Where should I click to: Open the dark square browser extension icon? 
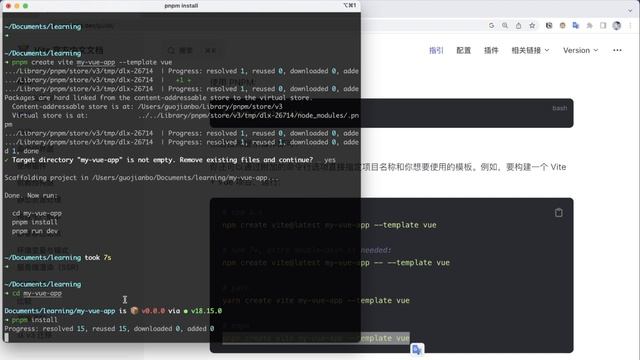549,25
